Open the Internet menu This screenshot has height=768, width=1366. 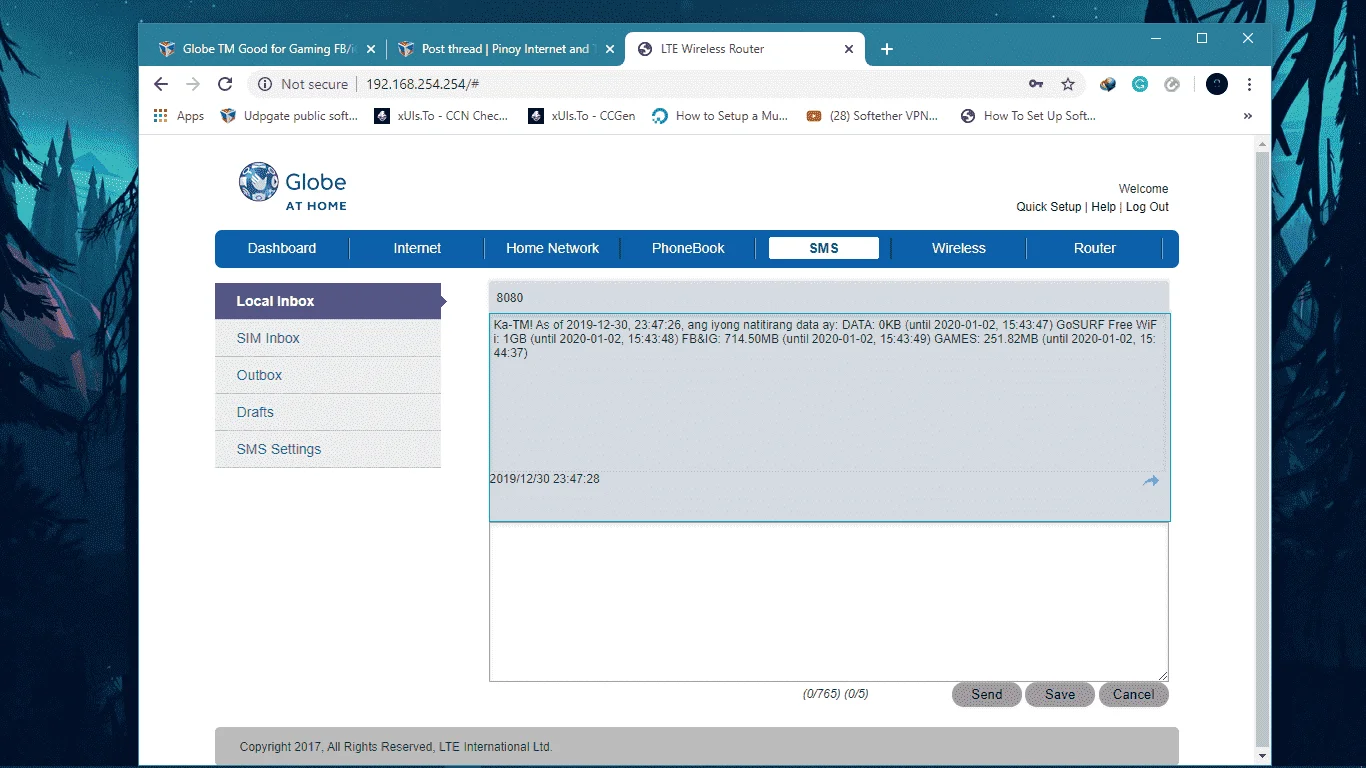417,248
